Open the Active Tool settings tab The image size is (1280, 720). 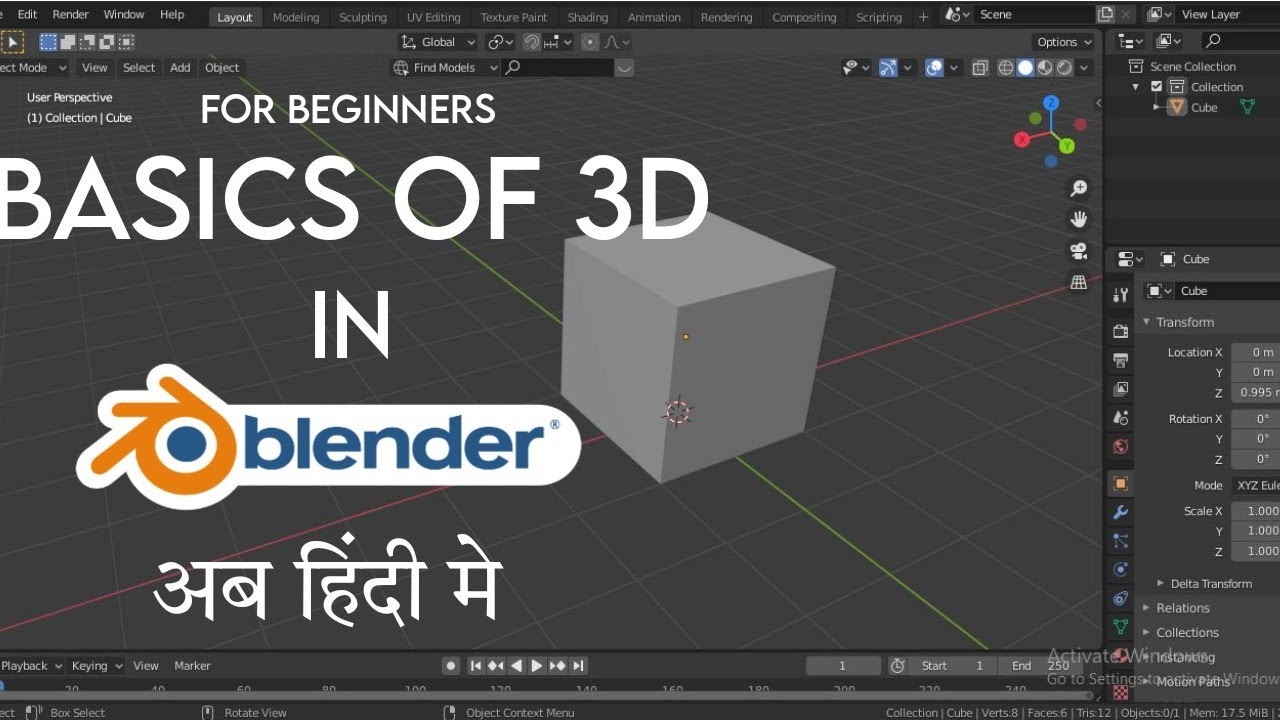click(1121, 295)
